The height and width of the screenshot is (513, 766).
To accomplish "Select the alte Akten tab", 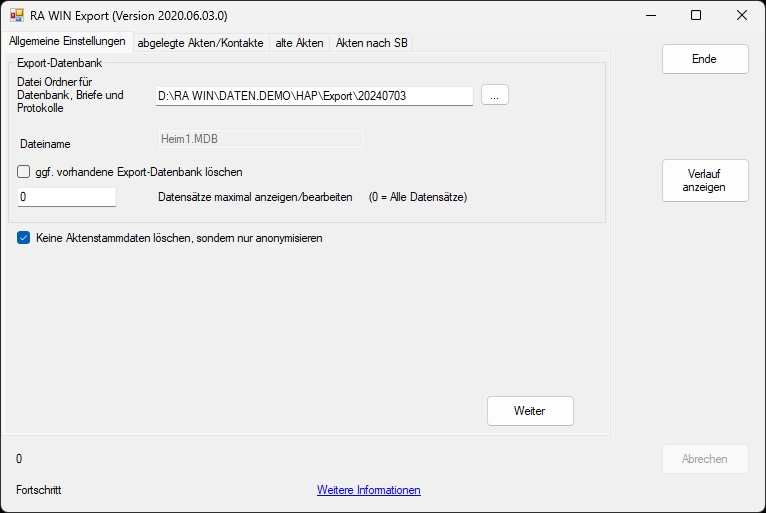I will click(x=299, y=43).
